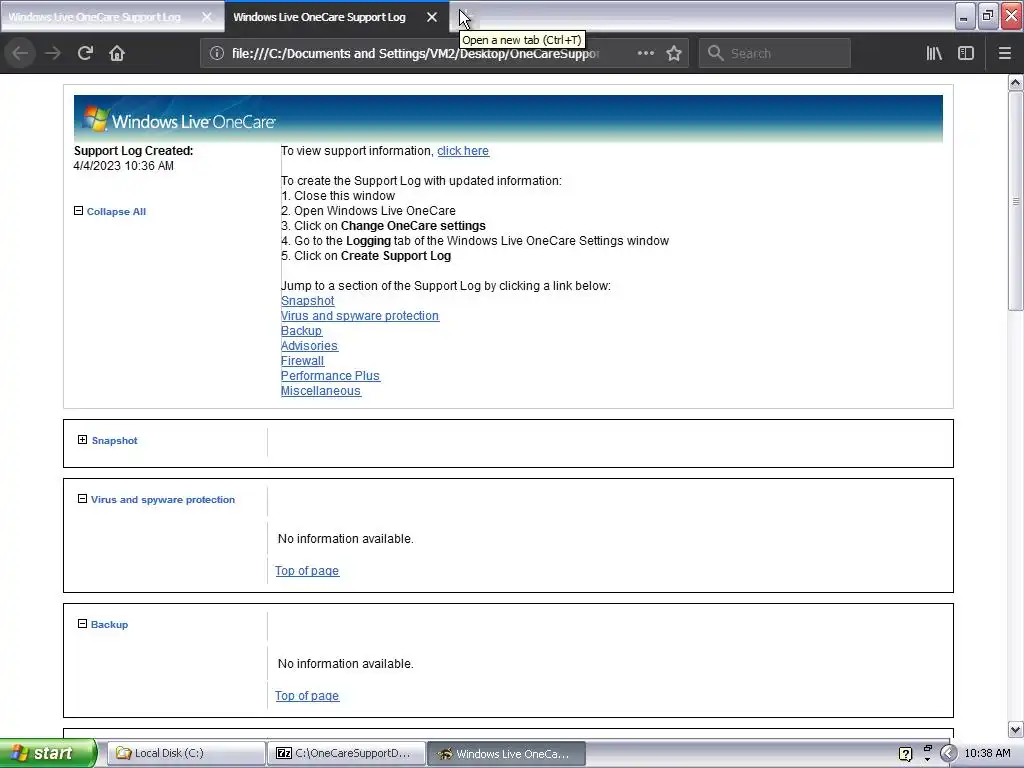Jump to Performance Plus section link
Screen dimensions: 1024x768
pyautogui.click(x=330, y=376)
